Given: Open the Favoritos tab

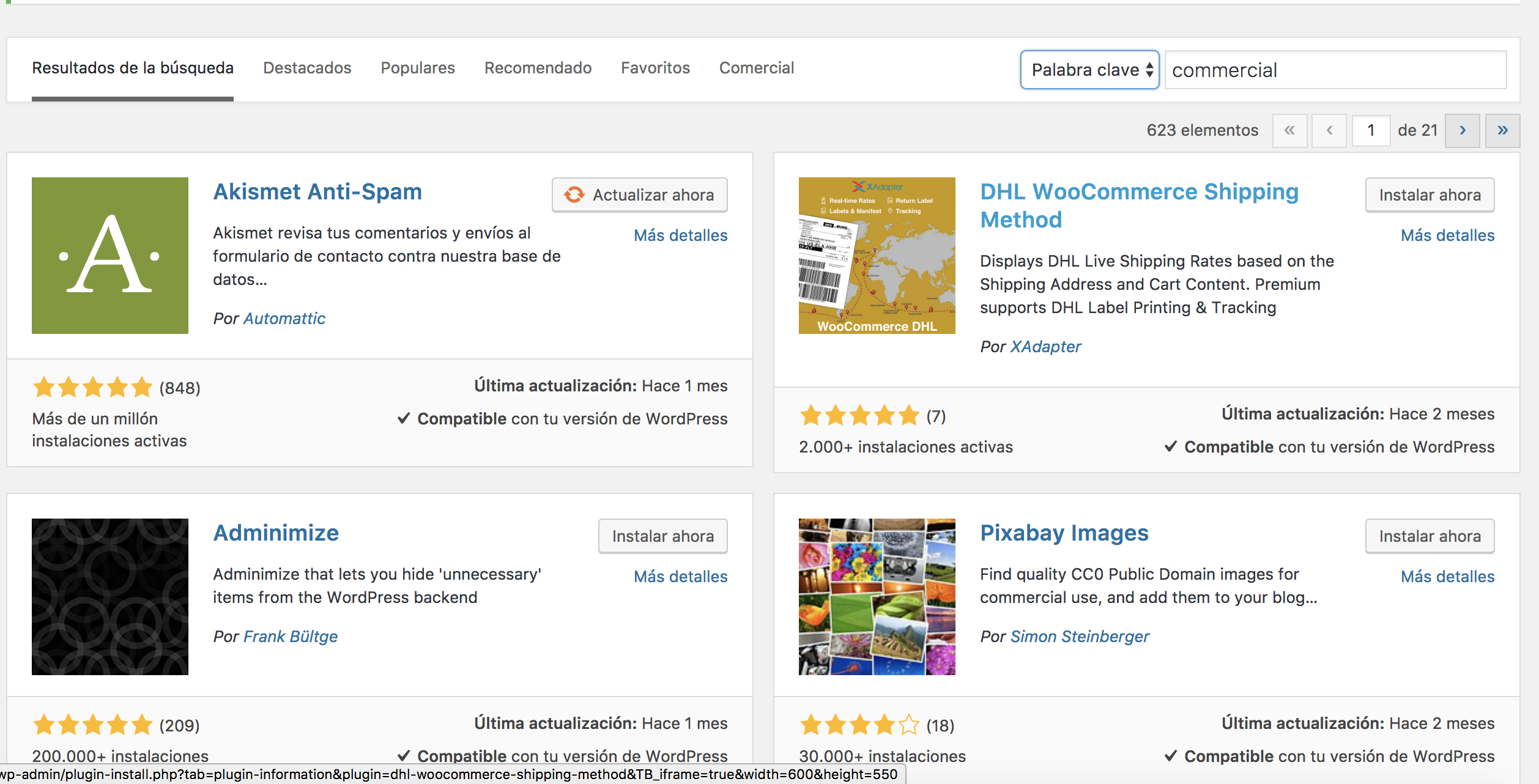Looking at the screenshot, I should pyautogui.click(x=655, y=68).
